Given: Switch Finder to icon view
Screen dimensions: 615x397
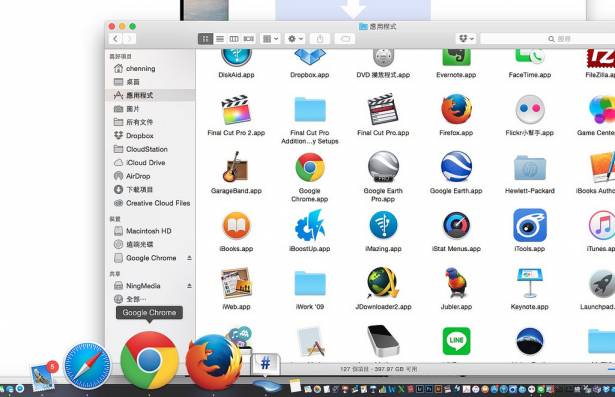Looking at the screenshot, I should point(206,39).
